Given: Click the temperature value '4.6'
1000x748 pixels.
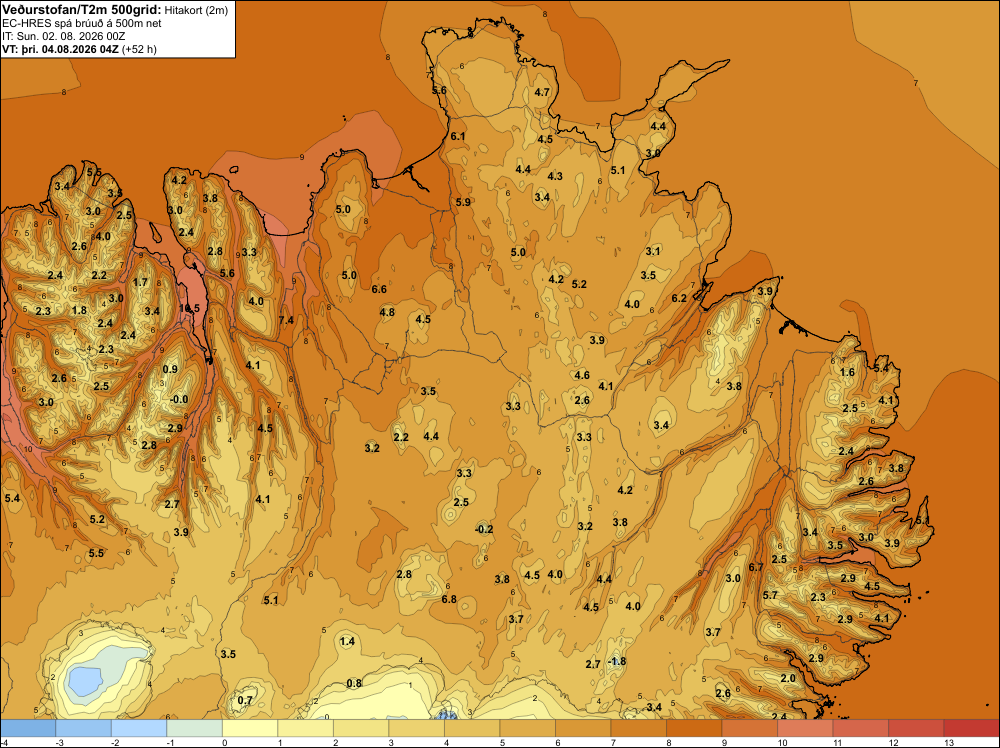Looking at the screenshot, I should click(x=582, y=376).
